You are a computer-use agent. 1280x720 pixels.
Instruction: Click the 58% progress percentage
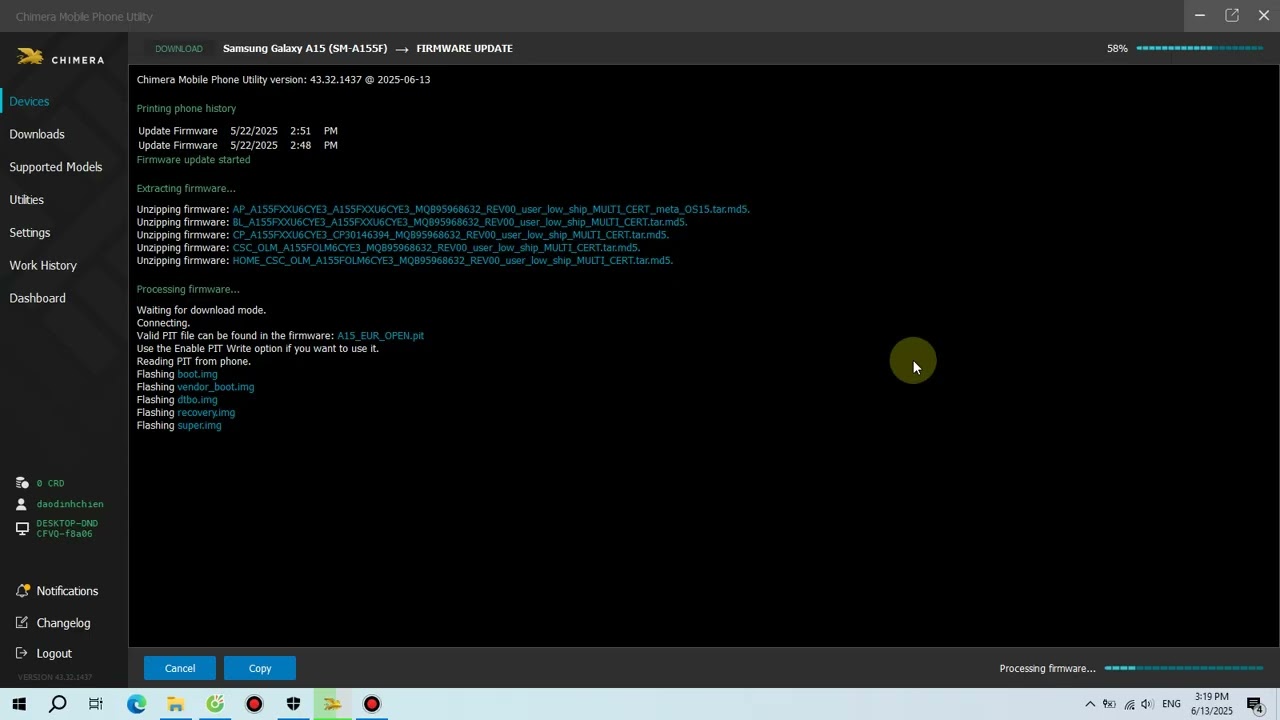1117,48
